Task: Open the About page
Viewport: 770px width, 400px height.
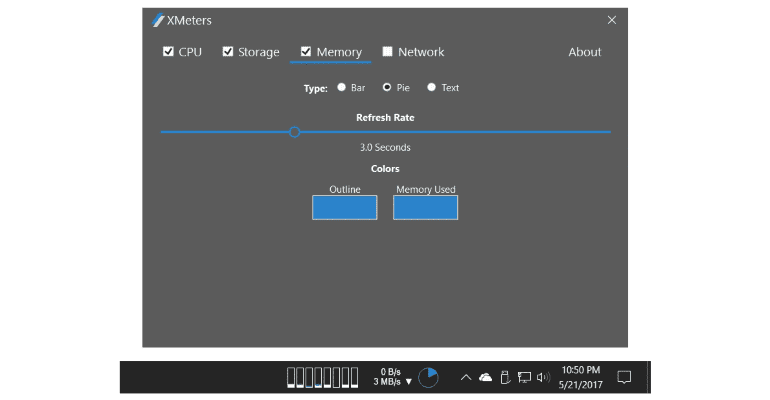Action: coord(584,52)
